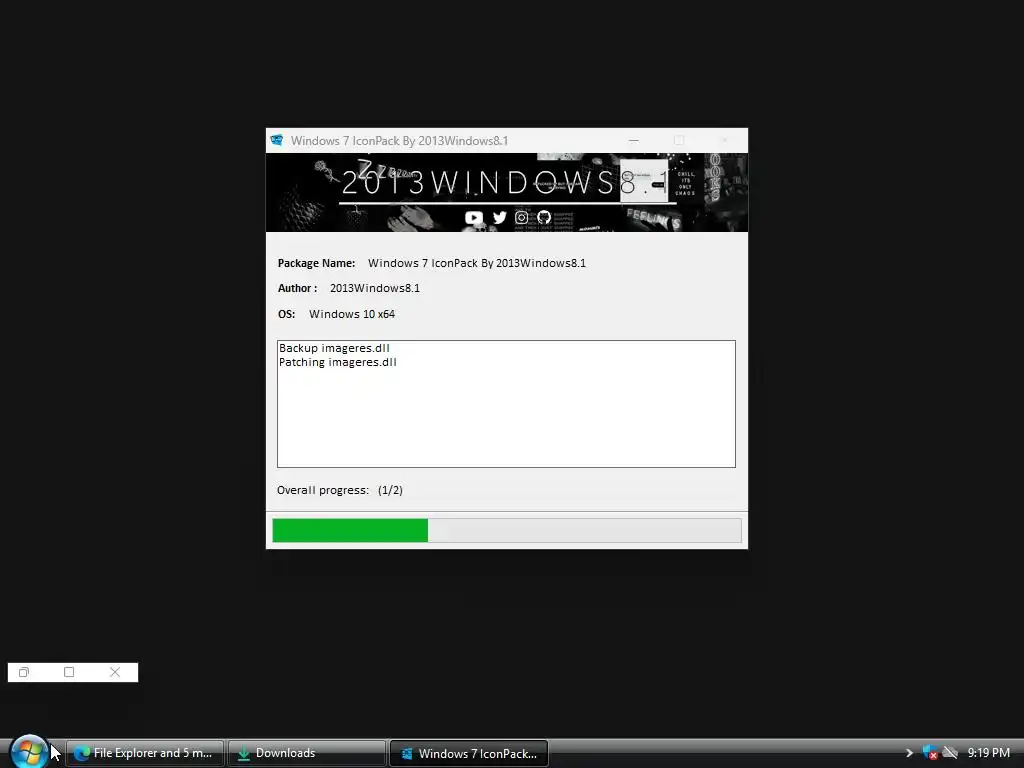Open the Windows Security shield tray icon

pyautogui.click(x=930, y=753)
